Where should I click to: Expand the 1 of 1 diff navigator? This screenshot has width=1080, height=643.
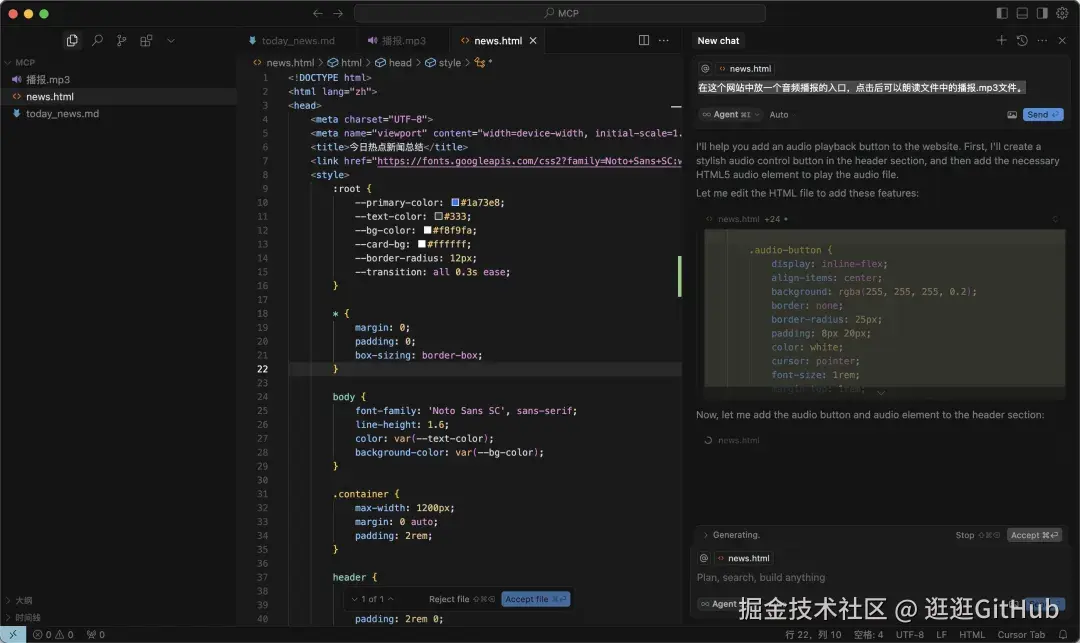click(x=373, y=599)
